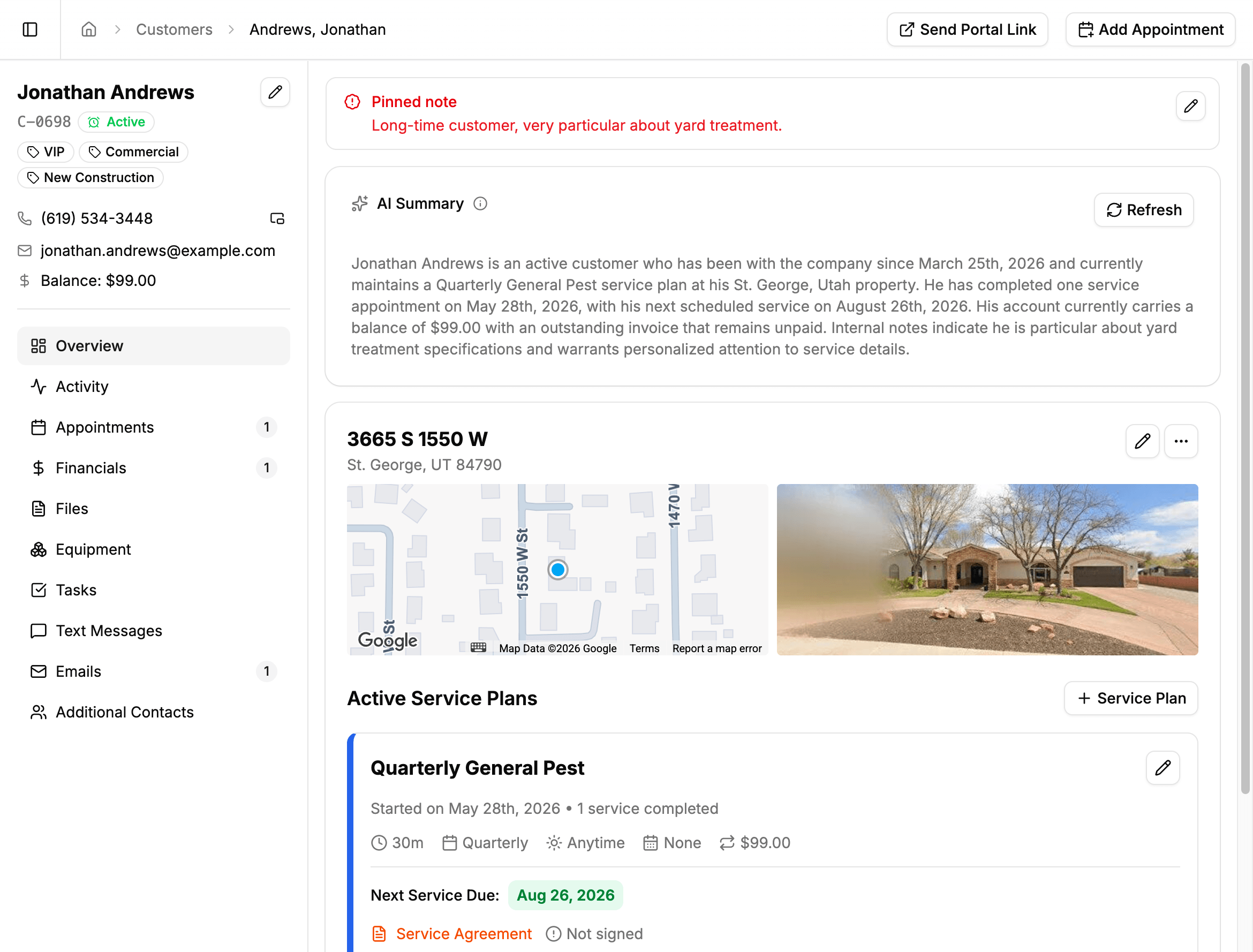The height and width of the screenshot is (952, 1253).
Task: Click the Quarterly frequency calendar icon
Action: [x=449, y=843]
